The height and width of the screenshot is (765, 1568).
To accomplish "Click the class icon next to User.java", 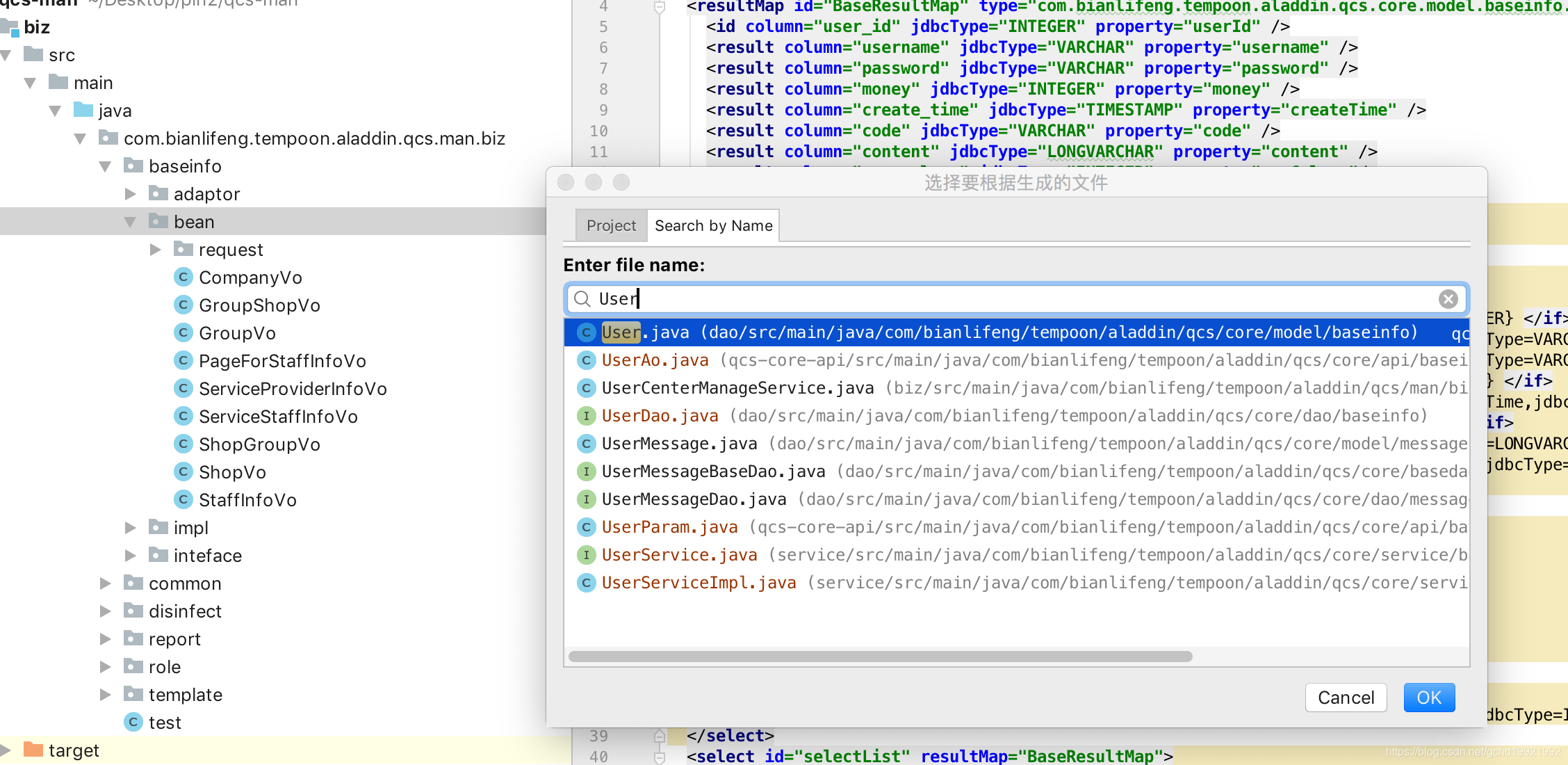I will pos(586,332).
